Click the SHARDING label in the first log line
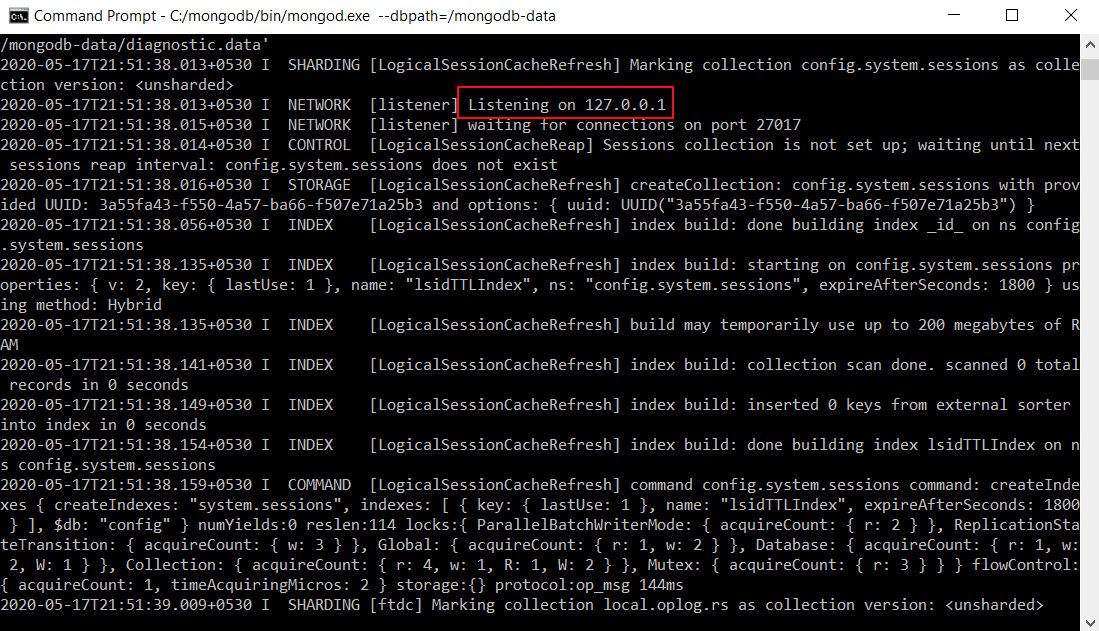This screenshot has height=631, width=1099. click(x=319, y=65)
